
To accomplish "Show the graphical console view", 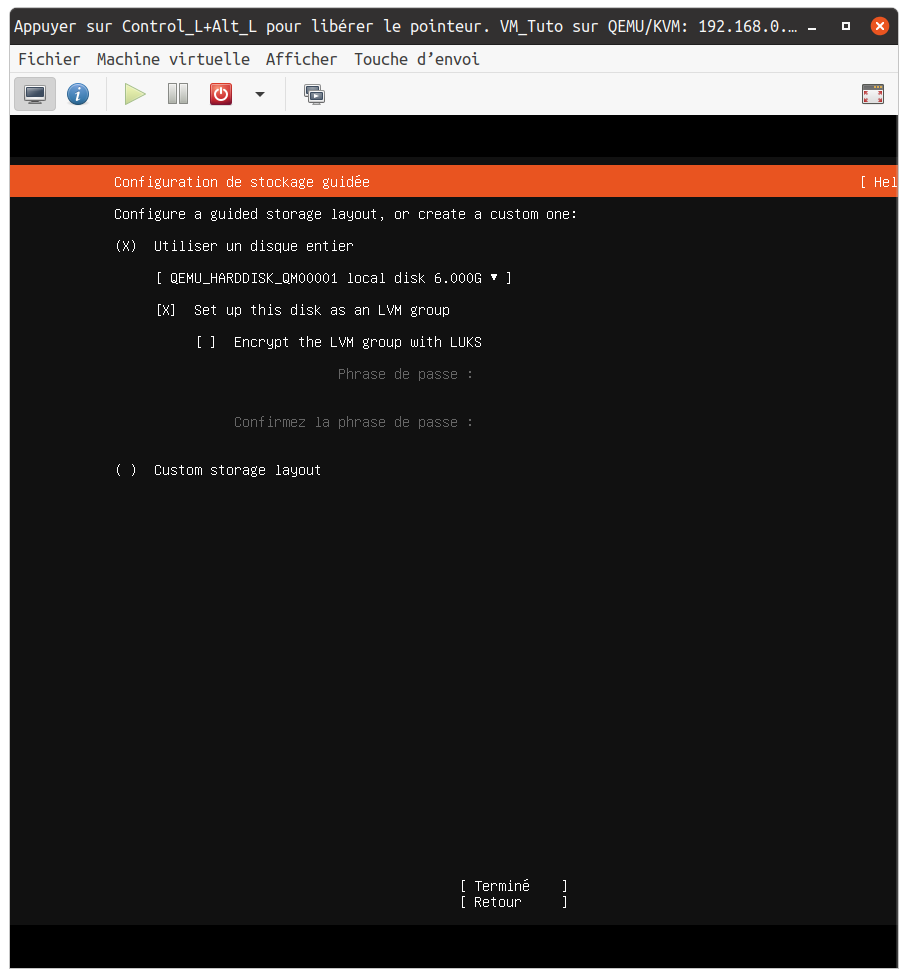I will (35, 95).
